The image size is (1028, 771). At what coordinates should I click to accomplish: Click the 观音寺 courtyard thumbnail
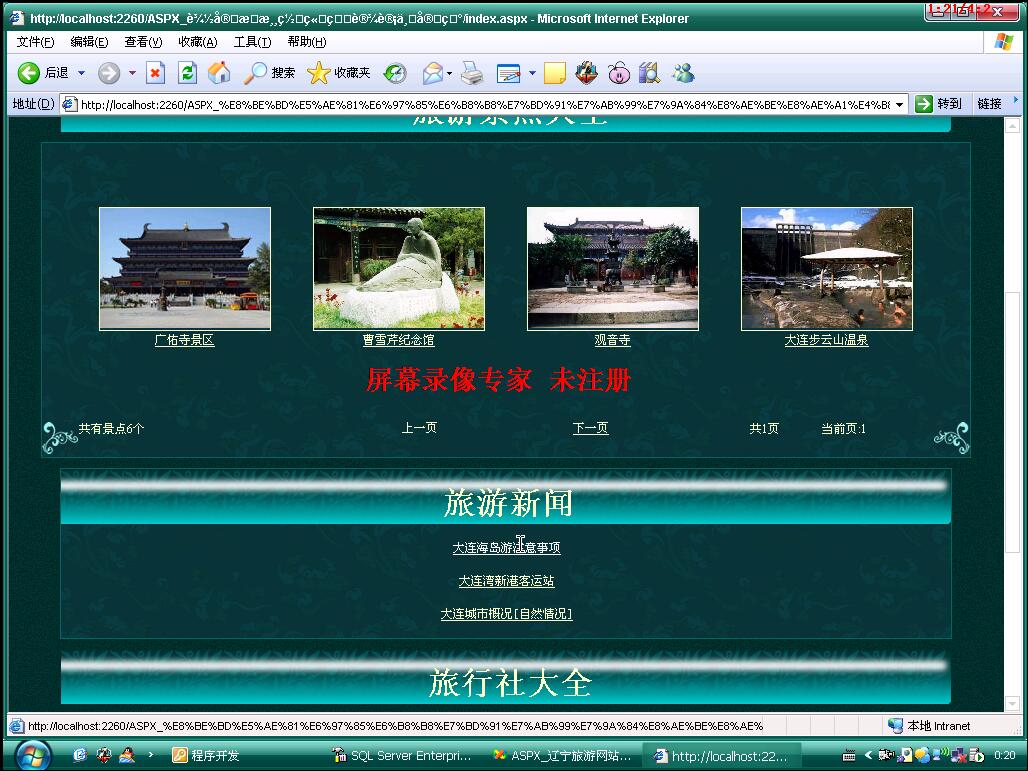click(x=613, y=269)
